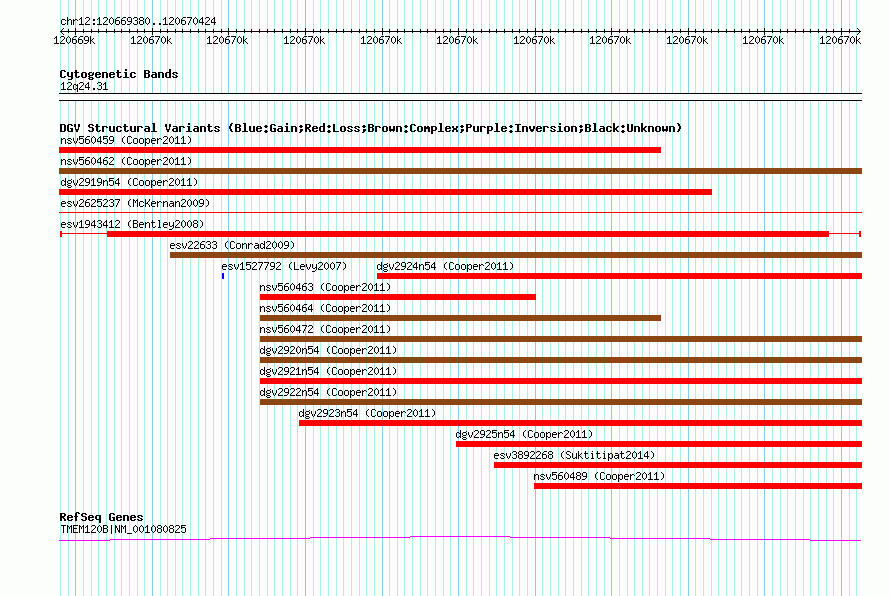The height and width of the screenshot is (596, 890).
Task: Click esv1943412 (Bentley2008) label
Action: (132, 224)
